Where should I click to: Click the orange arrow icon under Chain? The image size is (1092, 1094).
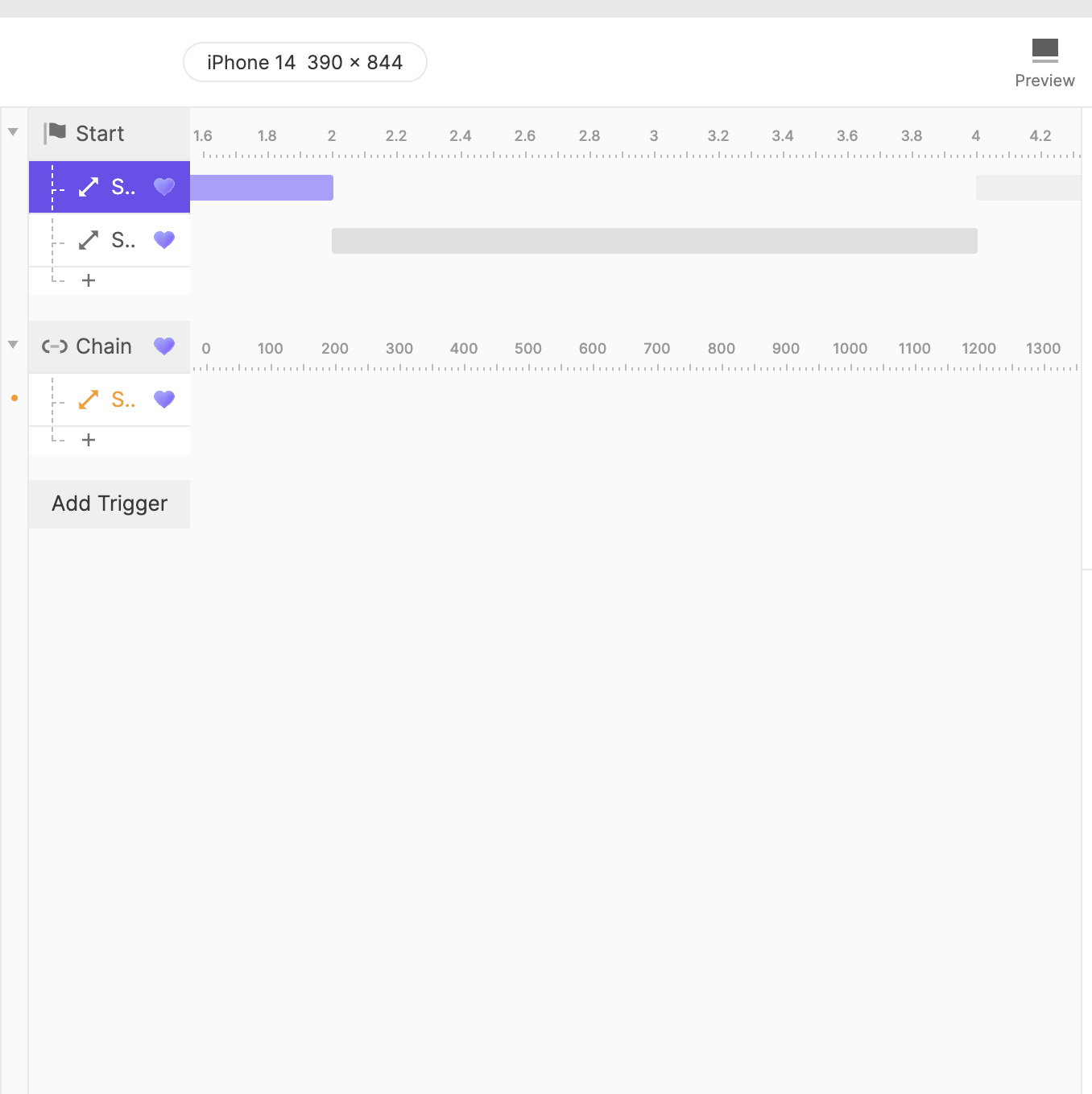89,399
